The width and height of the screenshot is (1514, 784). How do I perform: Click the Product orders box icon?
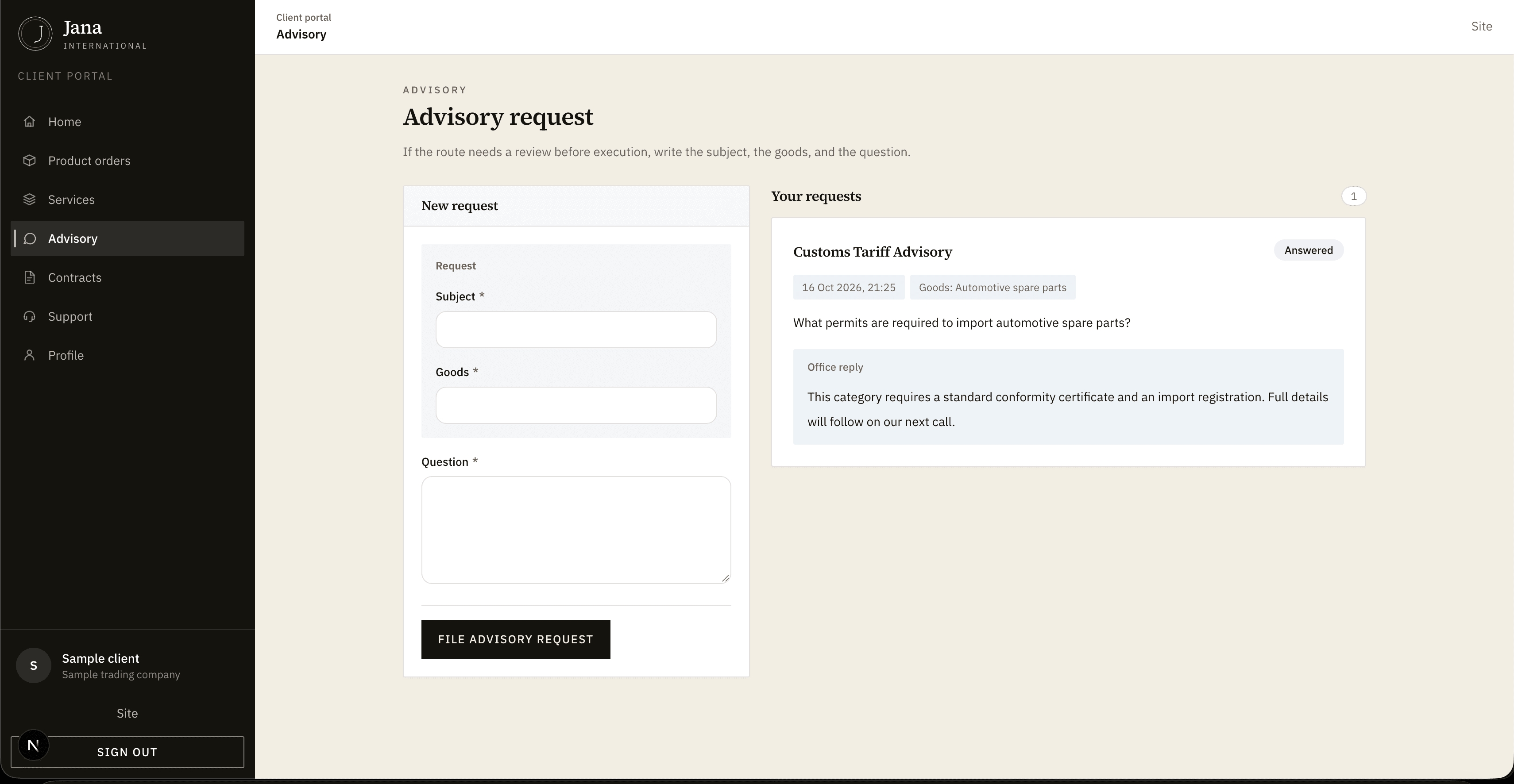tap(29, 160)
